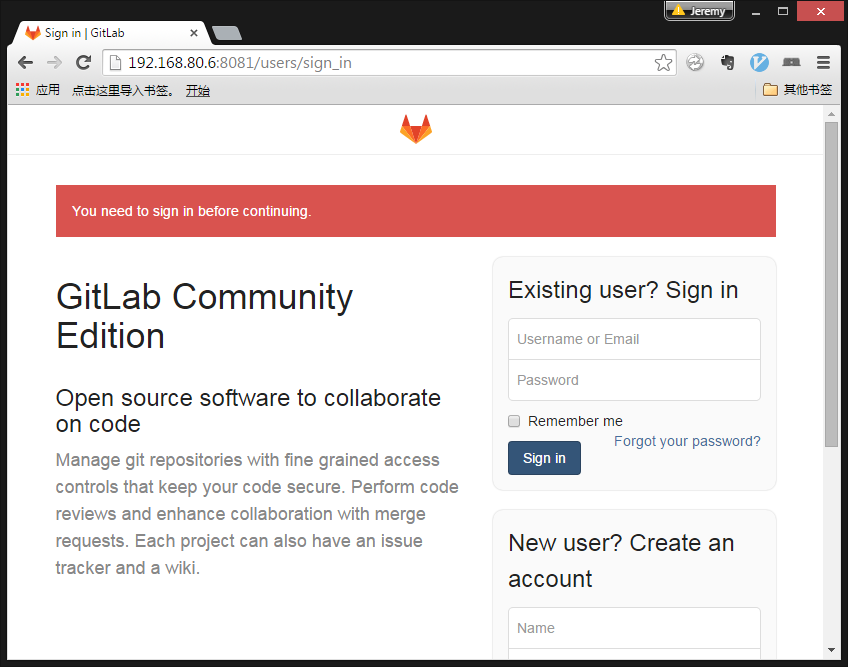Click the GitLab fox logo in header
The image size is (848, 667).
(416, 129)
